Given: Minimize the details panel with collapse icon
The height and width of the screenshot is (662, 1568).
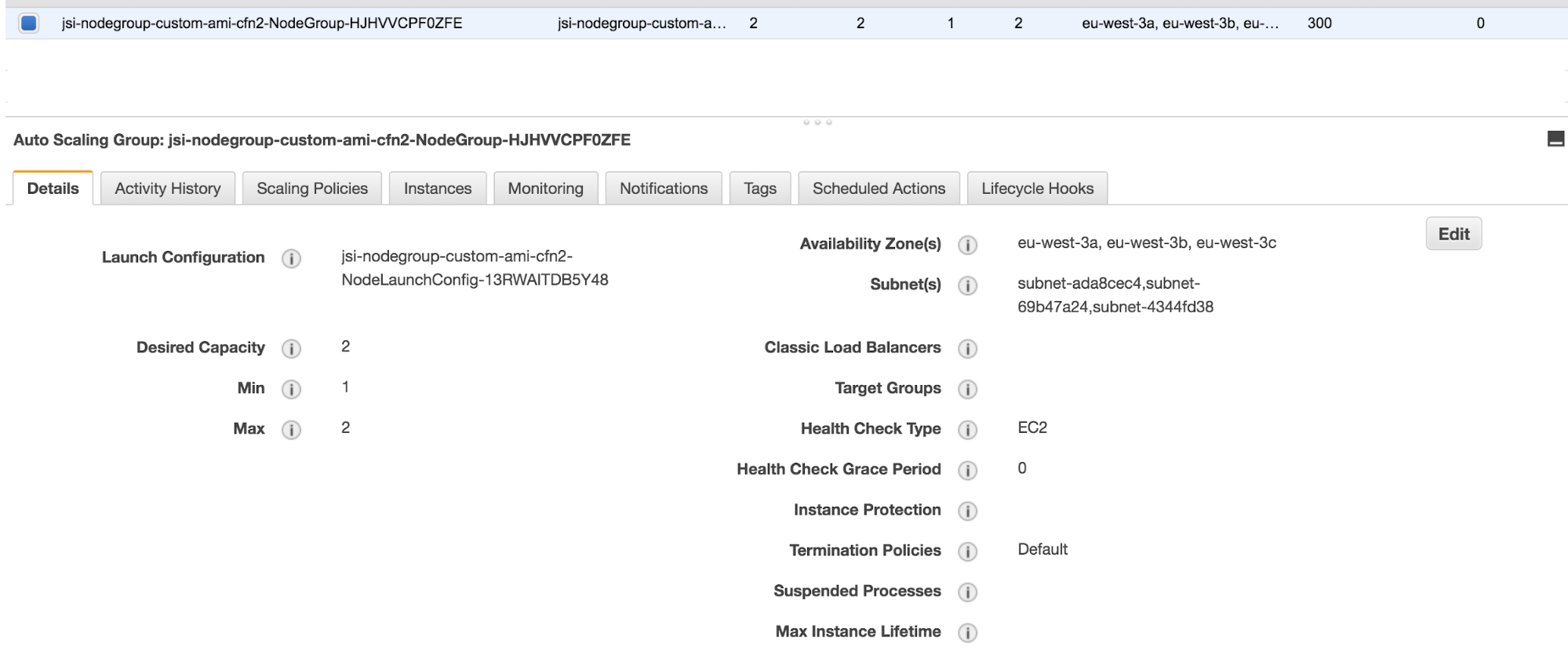Looking at the screenshot, I should pos(1555,140).
